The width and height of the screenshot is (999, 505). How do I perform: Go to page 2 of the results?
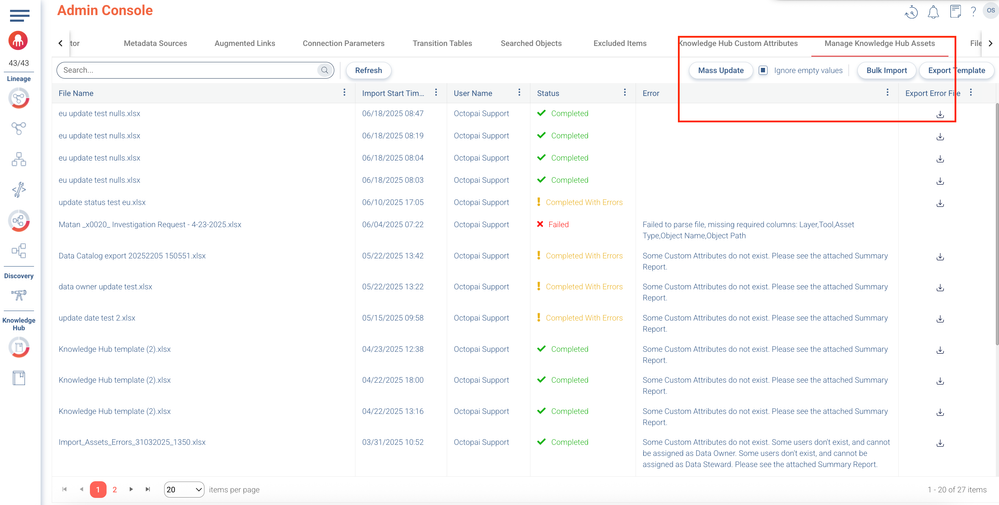(115, 490)
